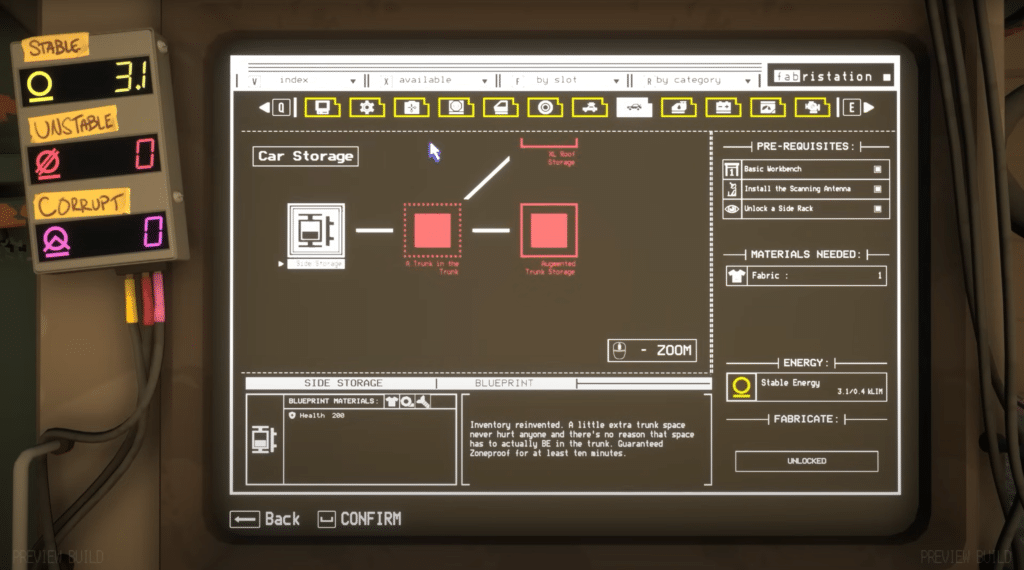Open the engine category tab
Viewport: 1024px width, 570px height.
[812, 107]
